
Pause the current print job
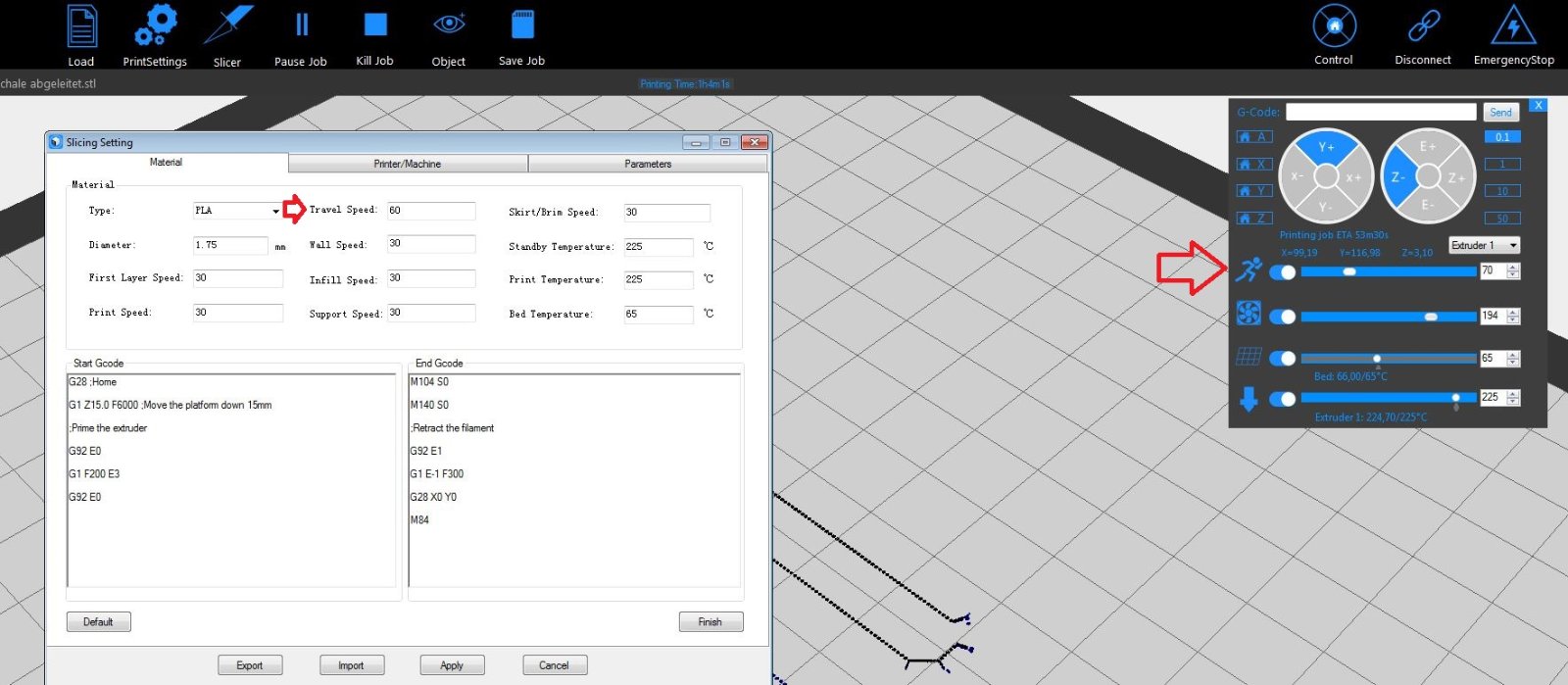pos(302,24)
